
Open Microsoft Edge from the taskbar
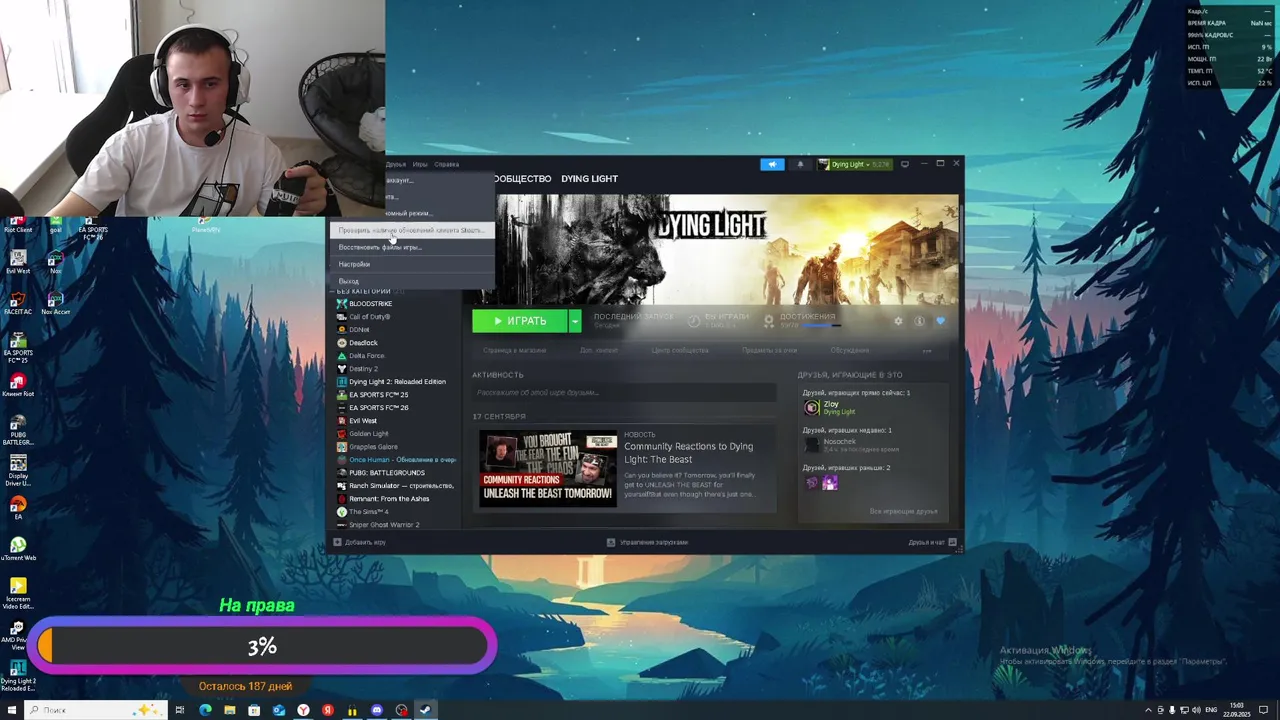click(x=205, y=710)
